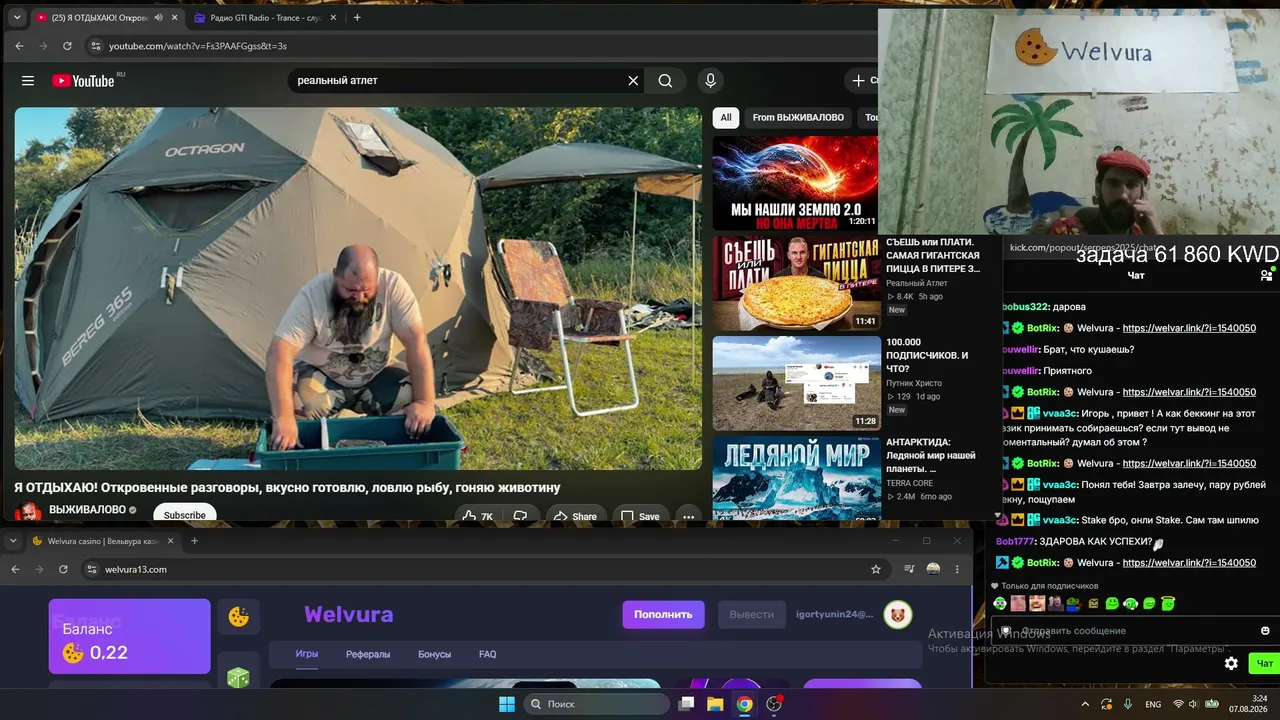Go to the YouTube home logo
Image resolution: width=1280 pixels, height=720 pixels.
point(83,81)
